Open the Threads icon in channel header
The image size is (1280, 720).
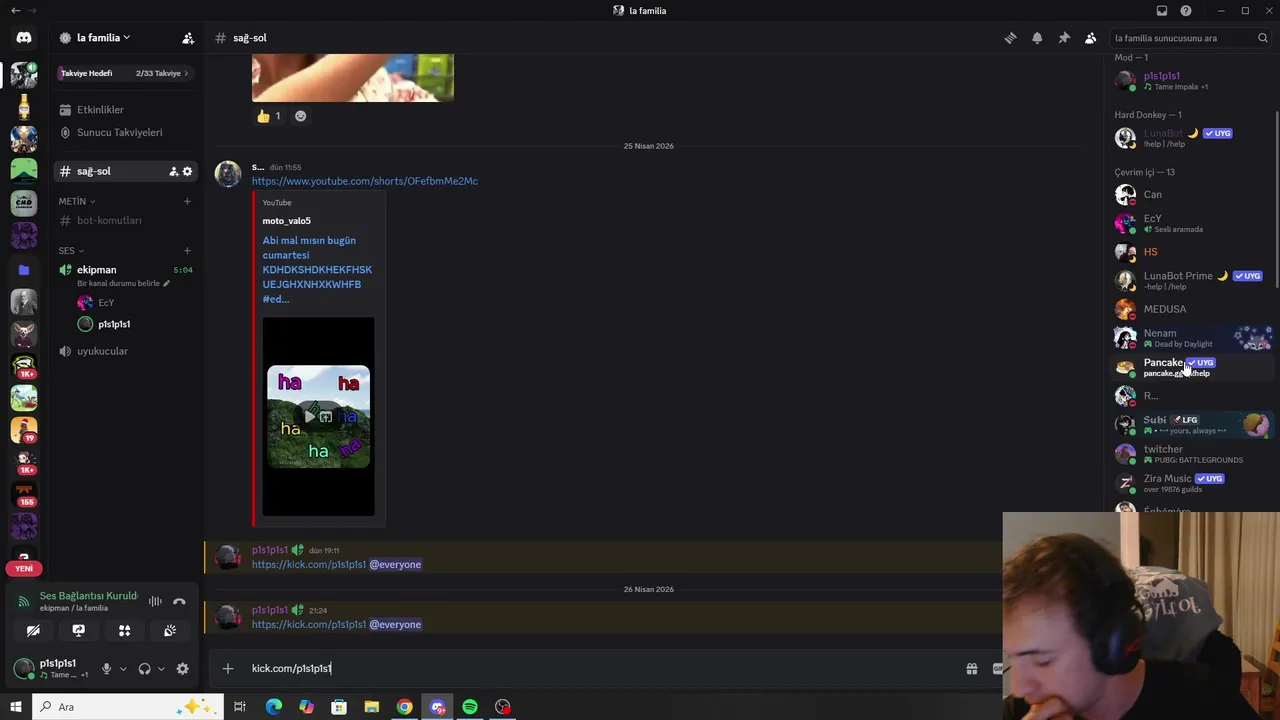(1010, 38)
